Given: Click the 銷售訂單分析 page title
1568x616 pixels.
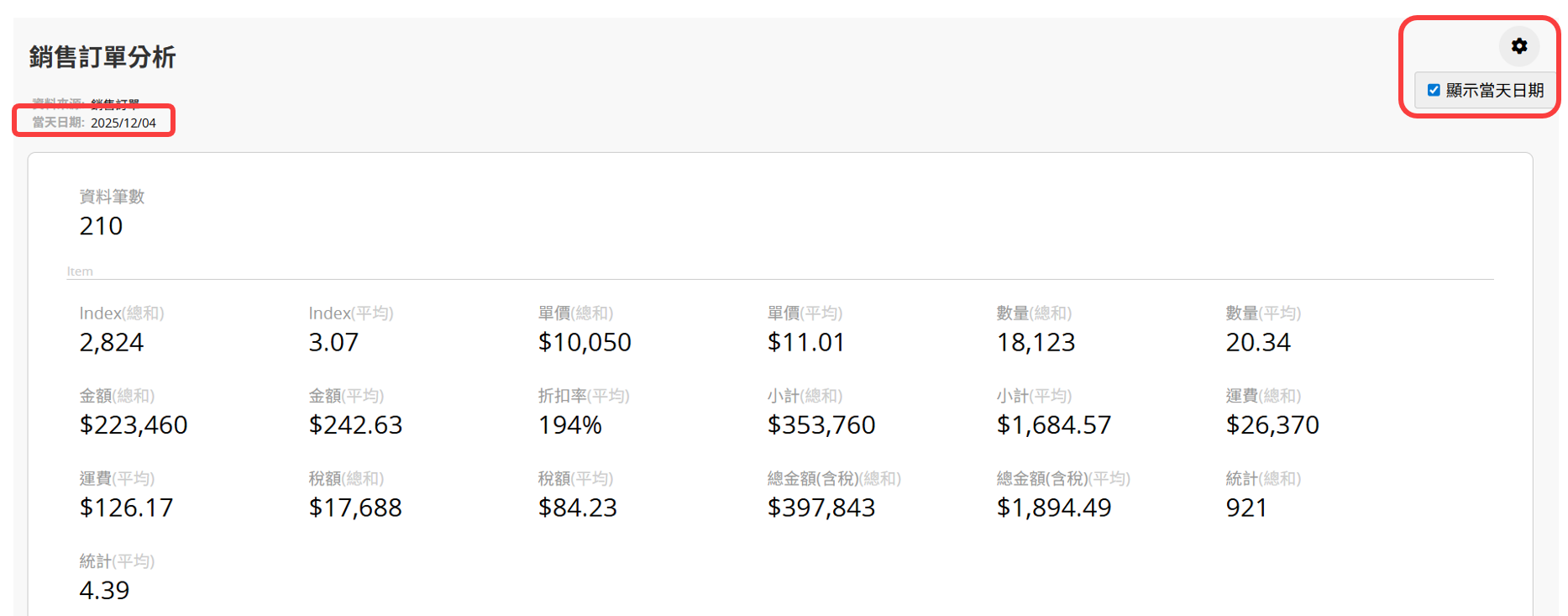Looking at the screenshot, I should [102, 57].
